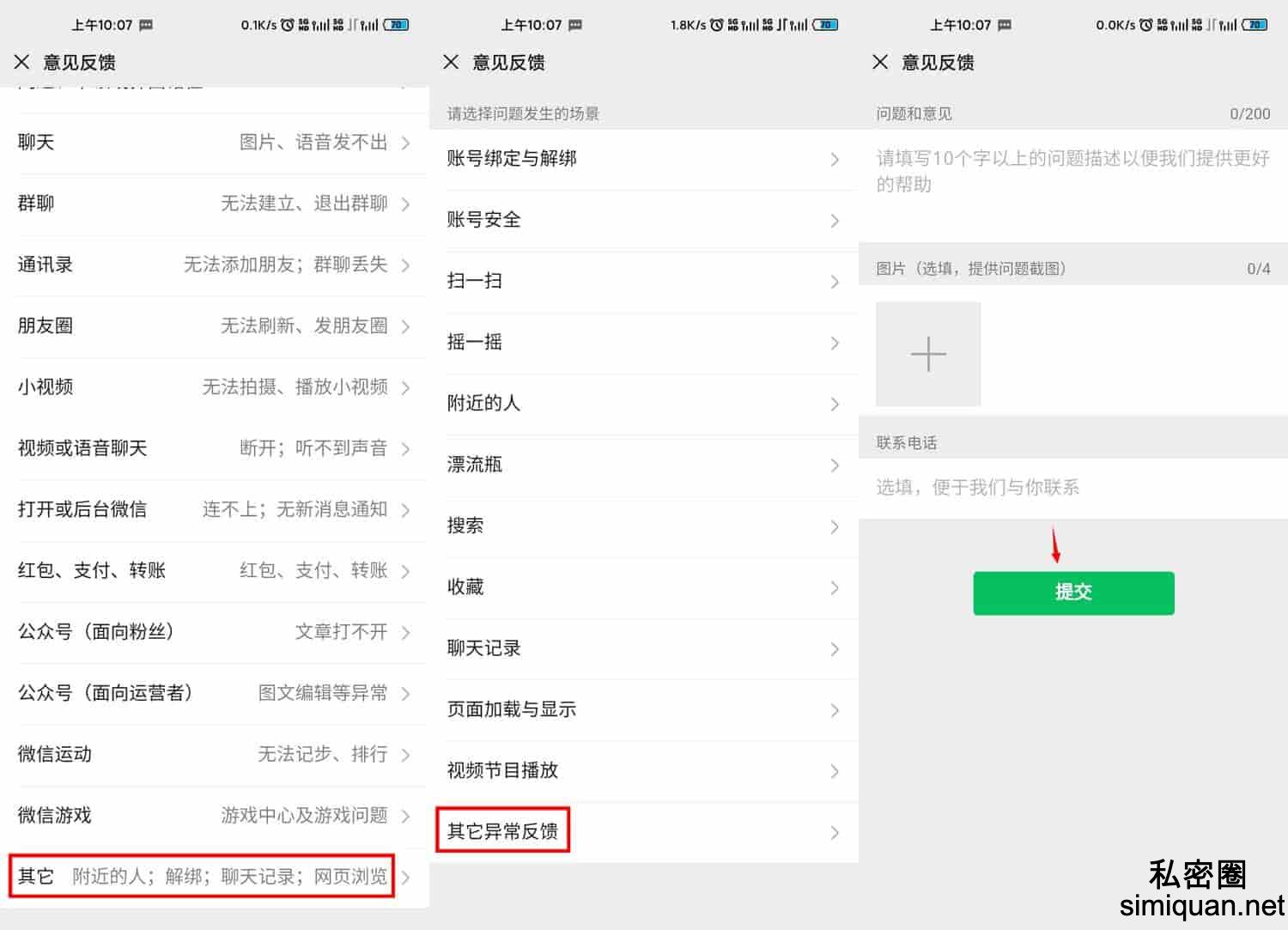Image resolution: width=1288 pixels, height=930 pixels.
Task: Expand the 漂流瓶 row chevron
Action: [x=835, y=465]
